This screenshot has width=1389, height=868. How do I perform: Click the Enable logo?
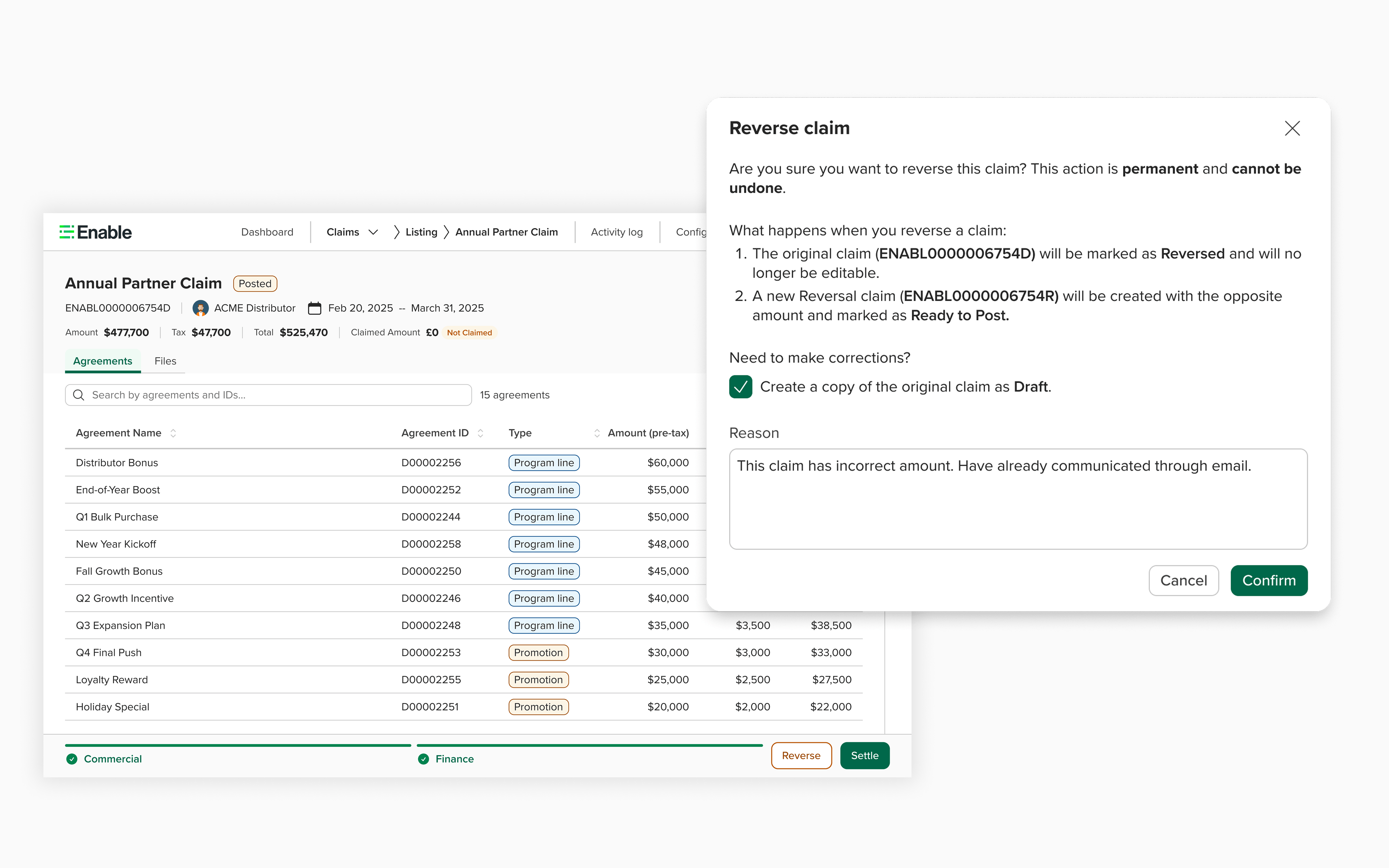point(95,232)
